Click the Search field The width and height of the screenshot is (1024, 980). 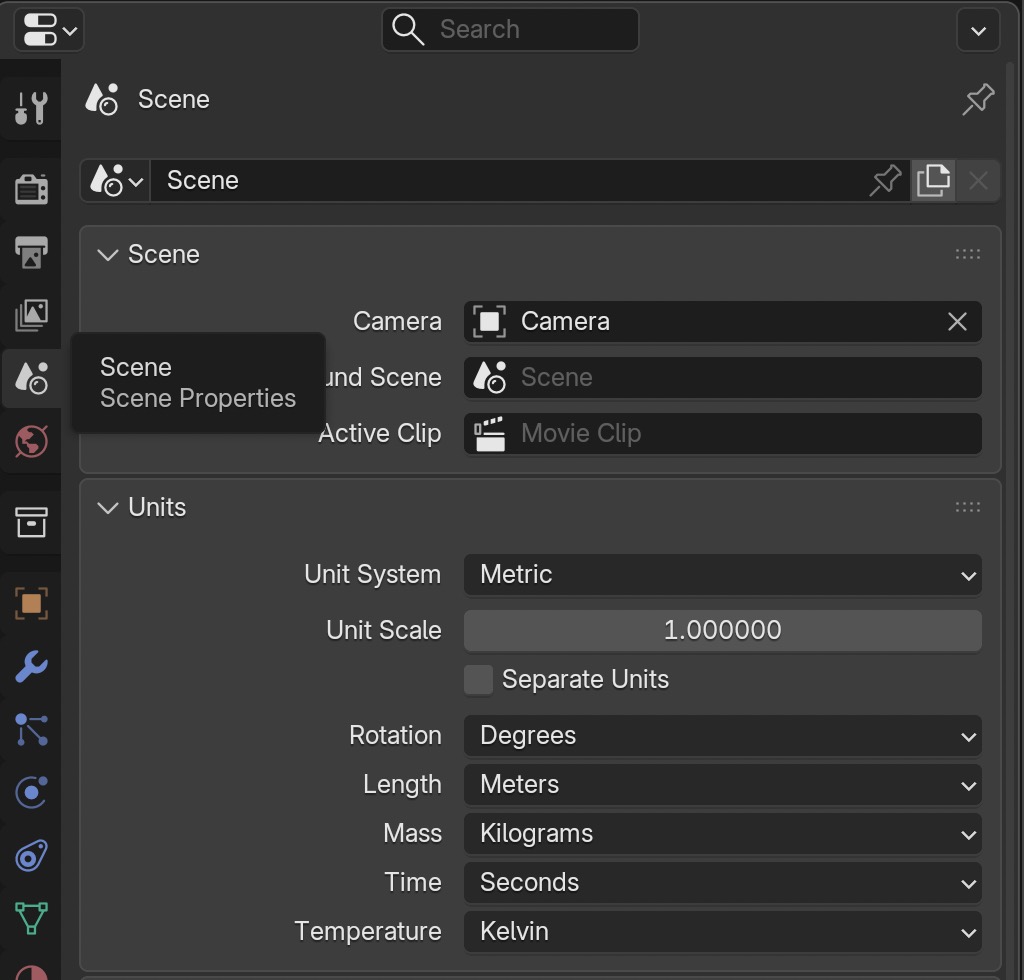510,30
